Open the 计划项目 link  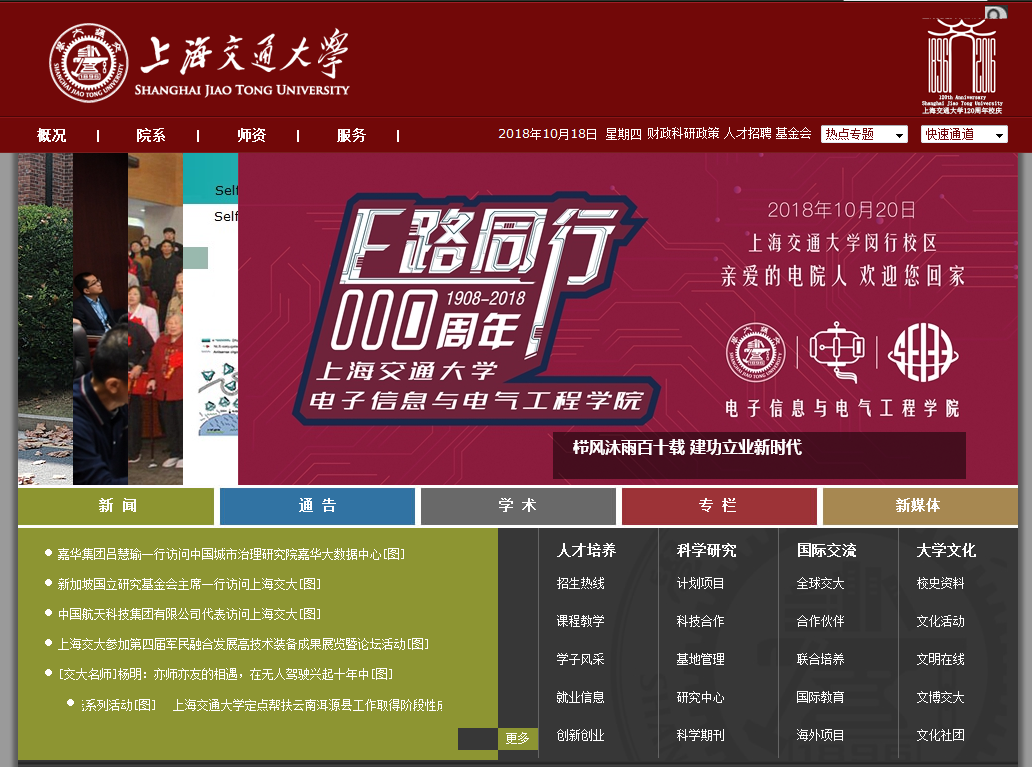coord(700,583)
